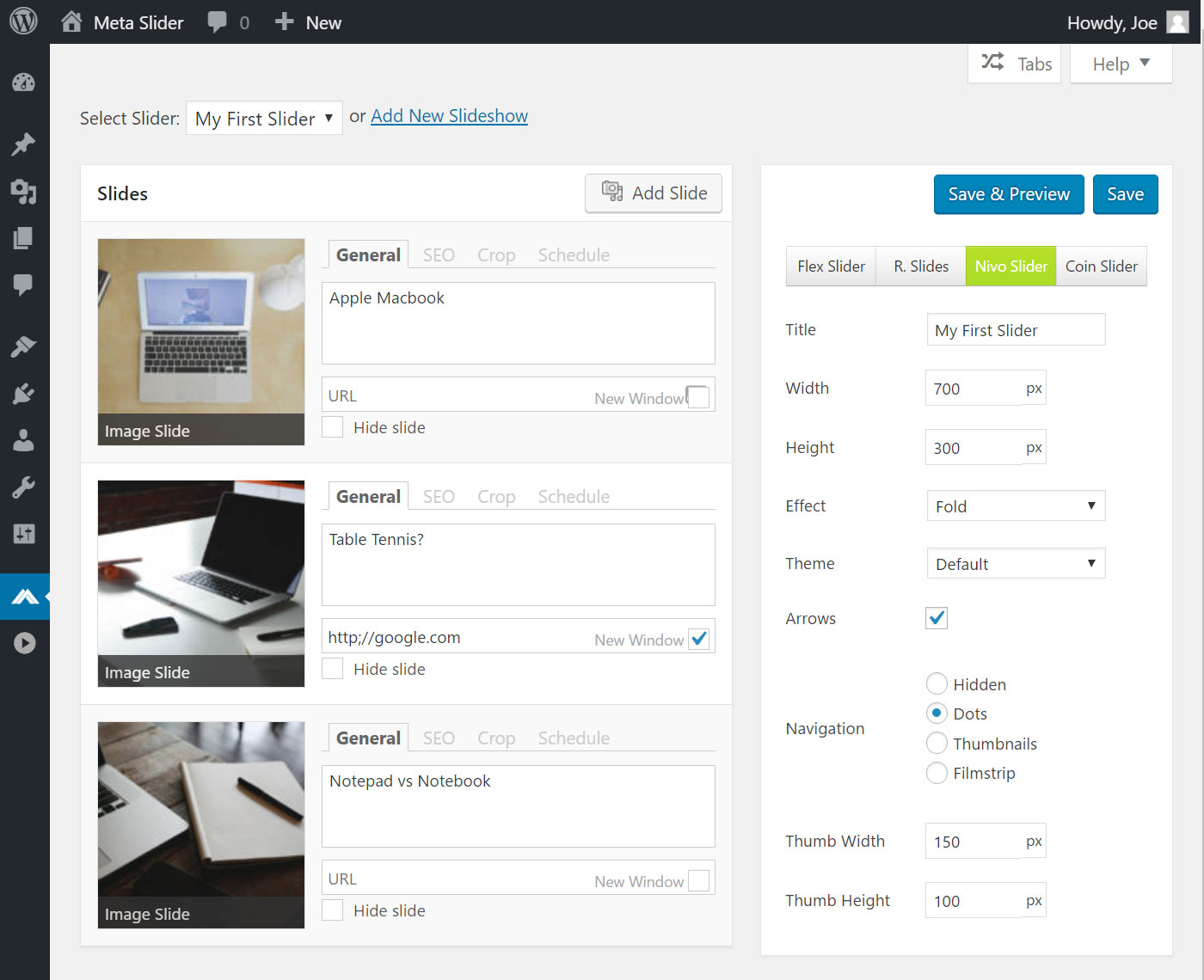This screenshot has height=980, width=1204.
Task: Enable New Window for Notepad vs Notebook slide
Action: [x=698, y=880]
